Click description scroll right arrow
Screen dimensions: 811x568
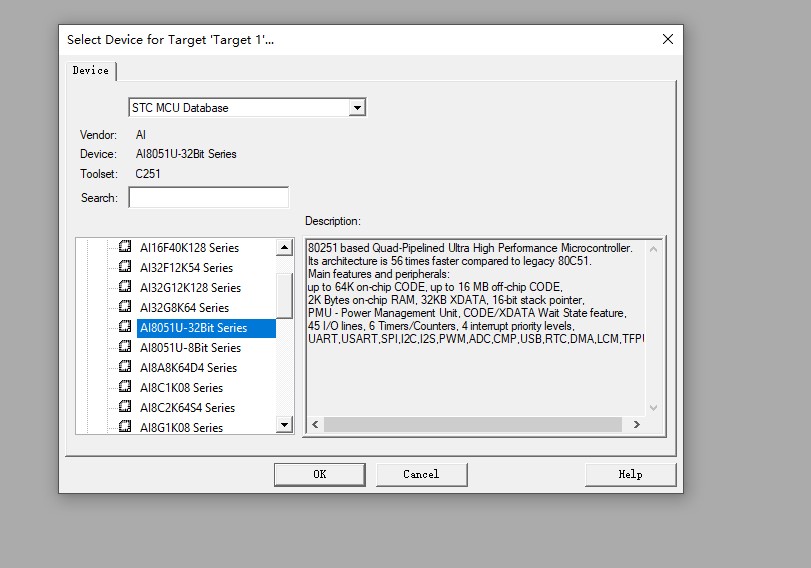637,424
